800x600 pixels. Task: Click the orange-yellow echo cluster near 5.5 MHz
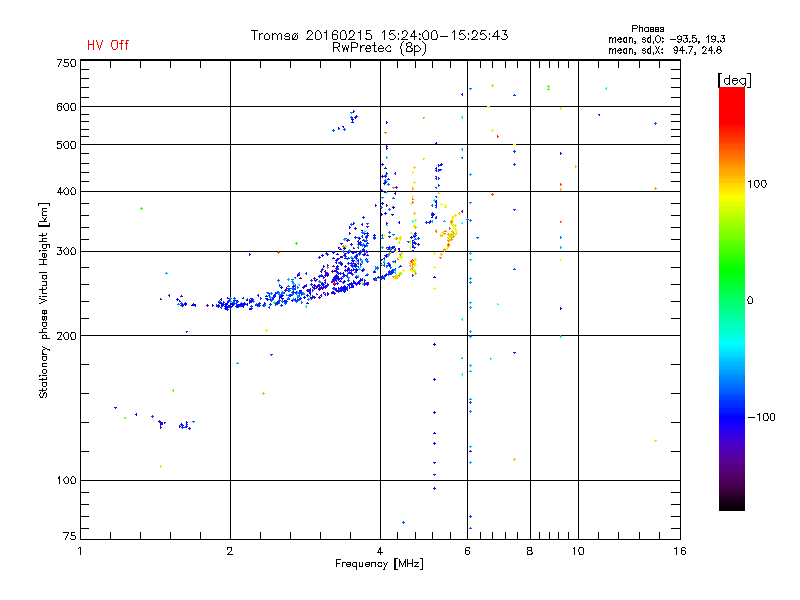pyautogui.click(x=450, y=232)
